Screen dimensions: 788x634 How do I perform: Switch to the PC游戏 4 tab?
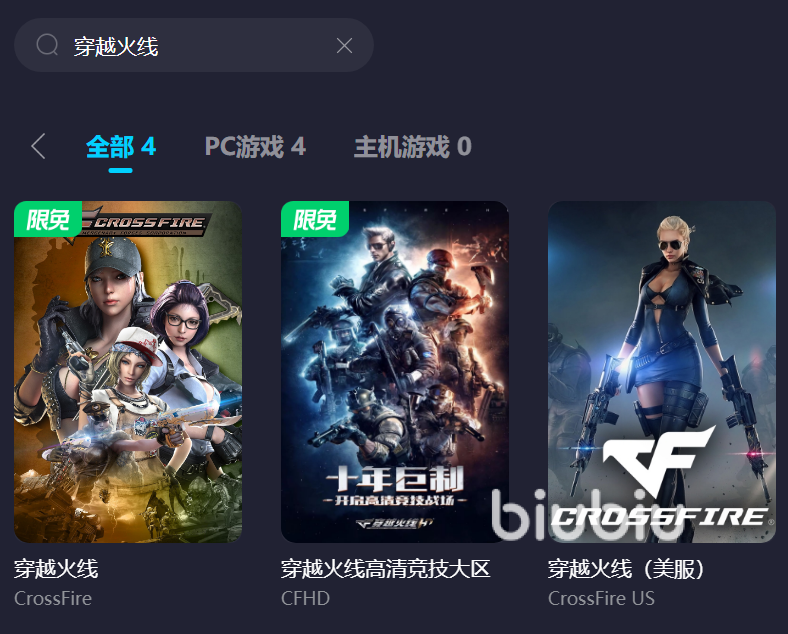coord(255,147)
